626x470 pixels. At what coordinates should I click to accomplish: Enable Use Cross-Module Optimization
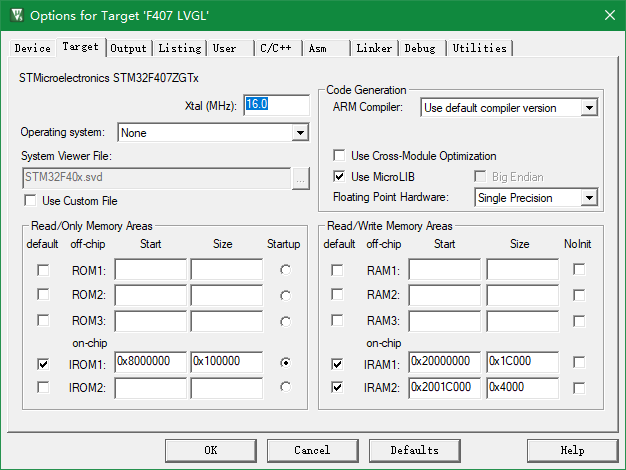click(x=339, y=155)
